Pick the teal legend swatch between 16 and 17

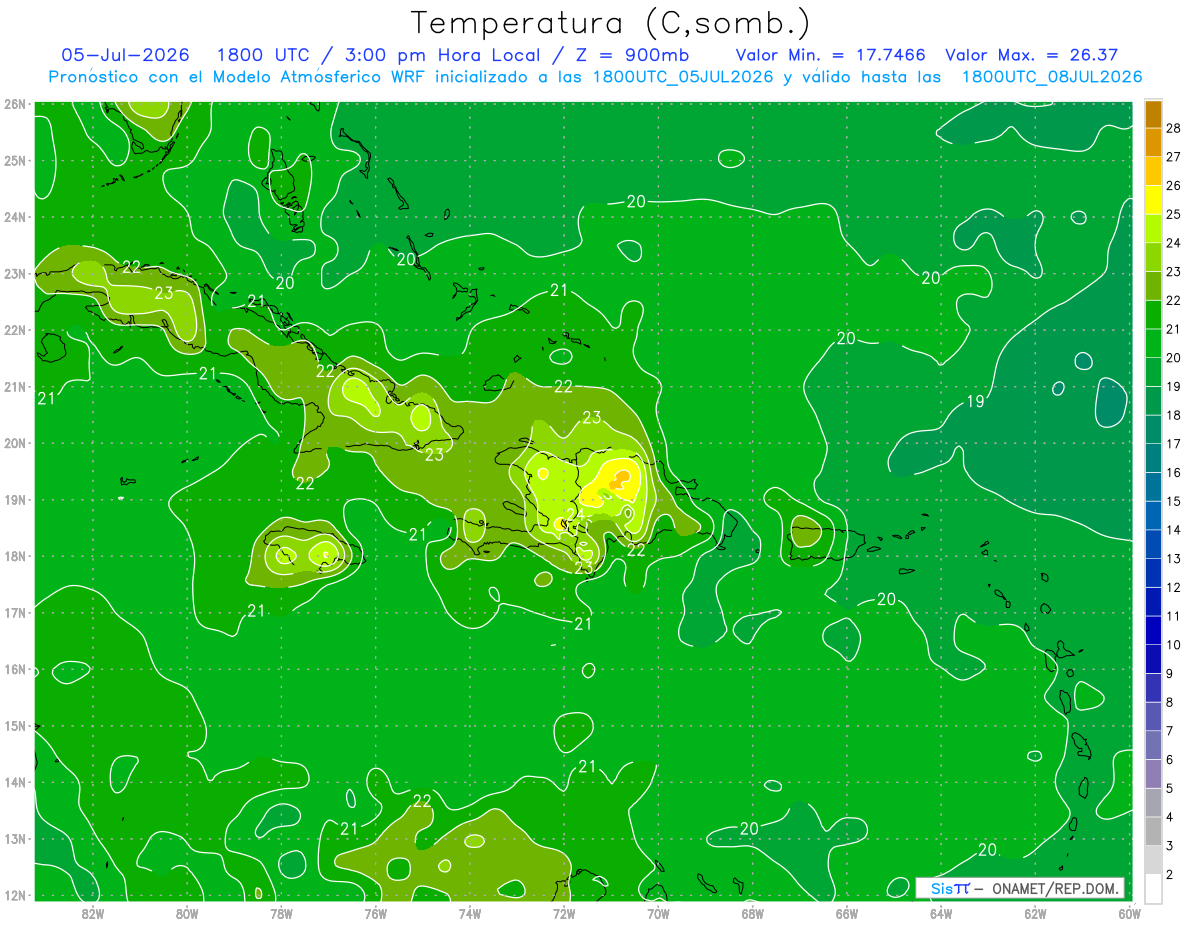click(x=1153, y=458)
